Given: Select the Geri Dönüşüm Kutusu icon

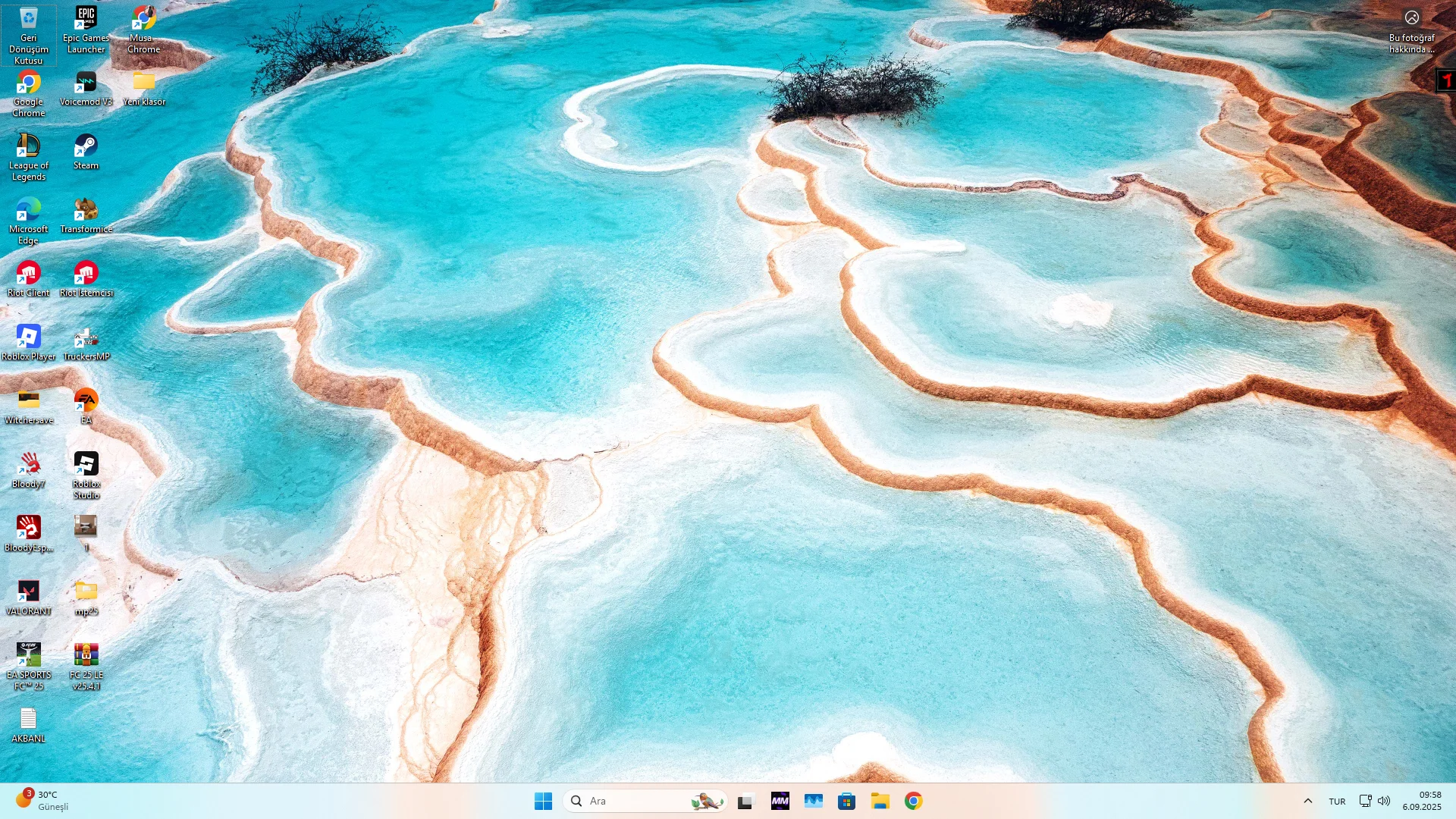Looking at the screenshot, I should click(x=28, y=34).
